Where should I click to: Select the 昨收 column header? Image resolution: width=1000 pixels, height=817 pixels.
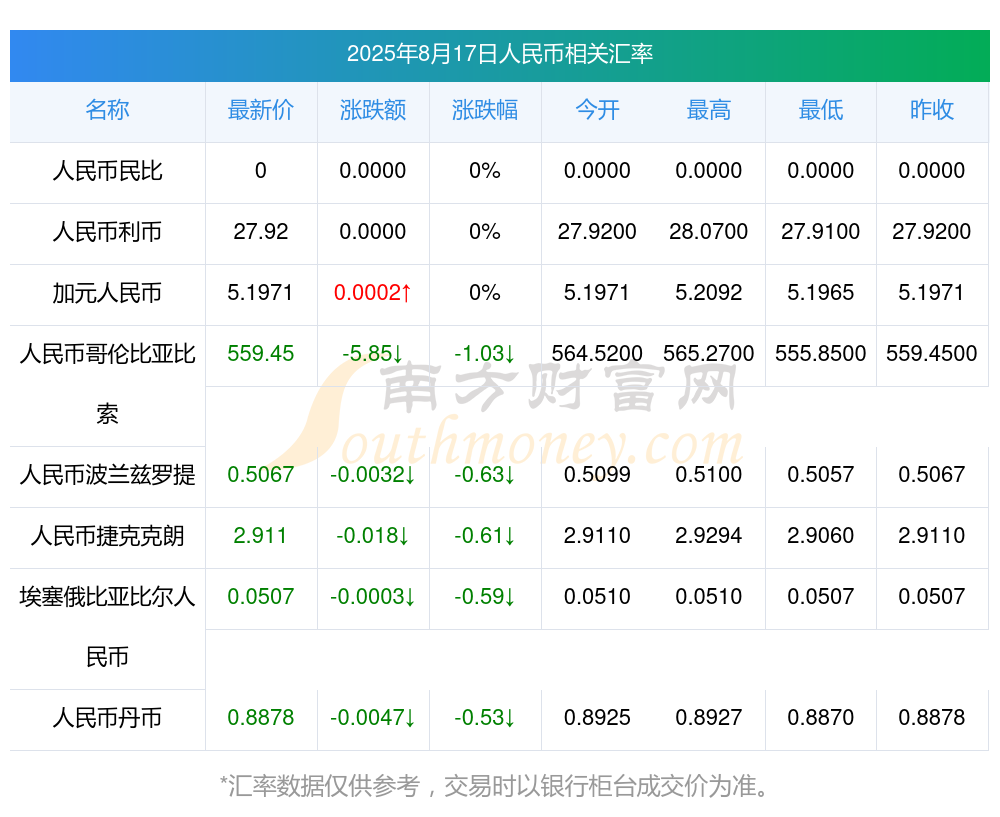click(x=932, y=110)
